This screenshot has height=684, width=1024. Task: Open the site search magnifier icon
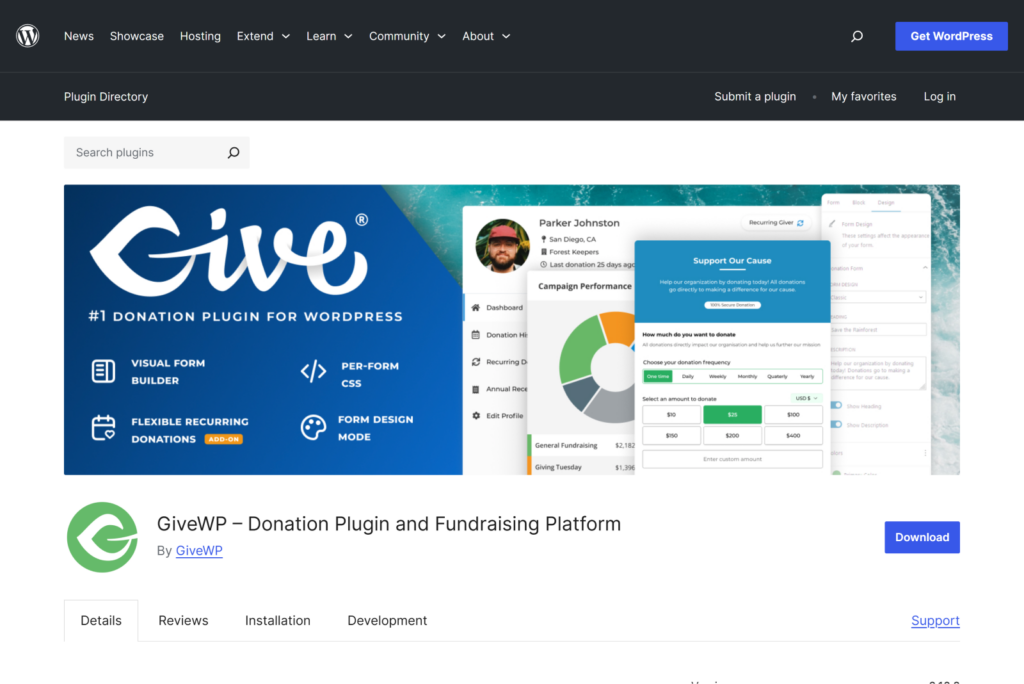coord(857,36)
